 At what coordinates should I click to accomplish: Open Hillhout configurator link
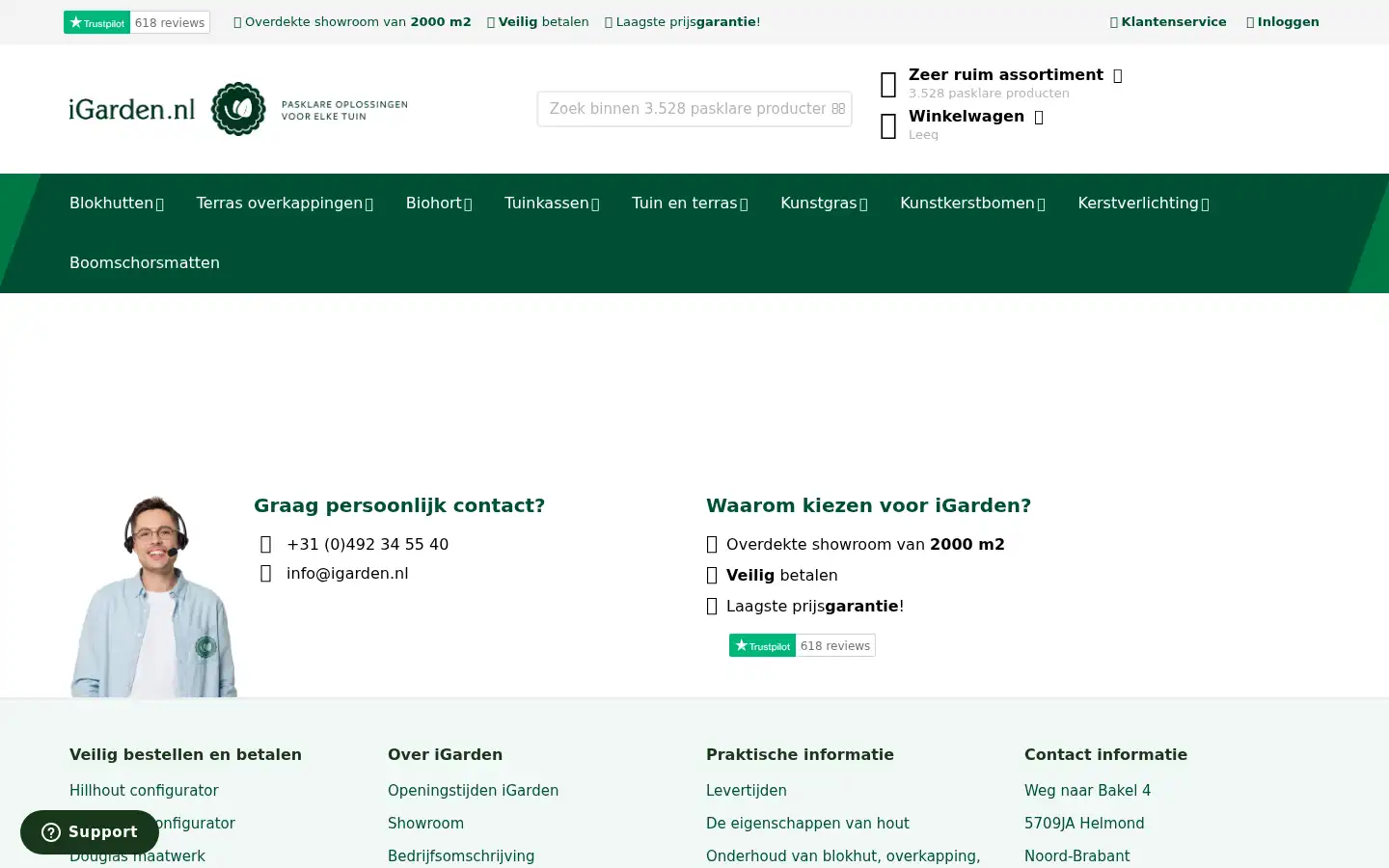[x=144, y=791]
